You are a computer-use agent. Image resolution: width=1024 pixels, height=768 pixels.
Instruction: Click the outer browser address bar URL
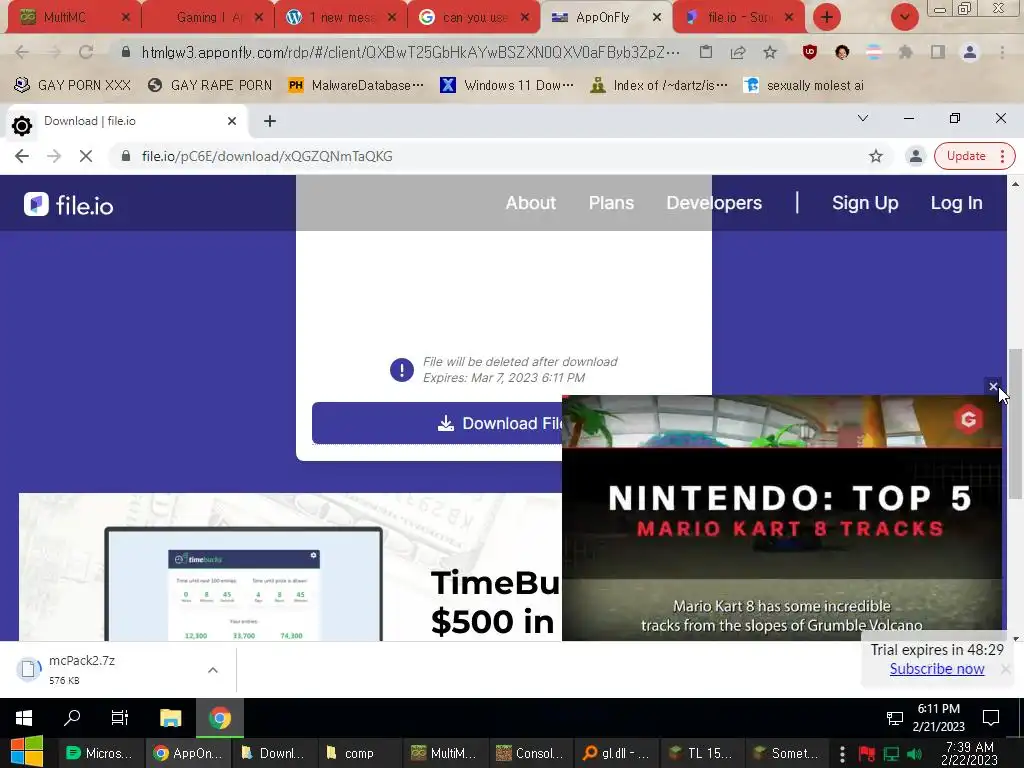(410, 52)
